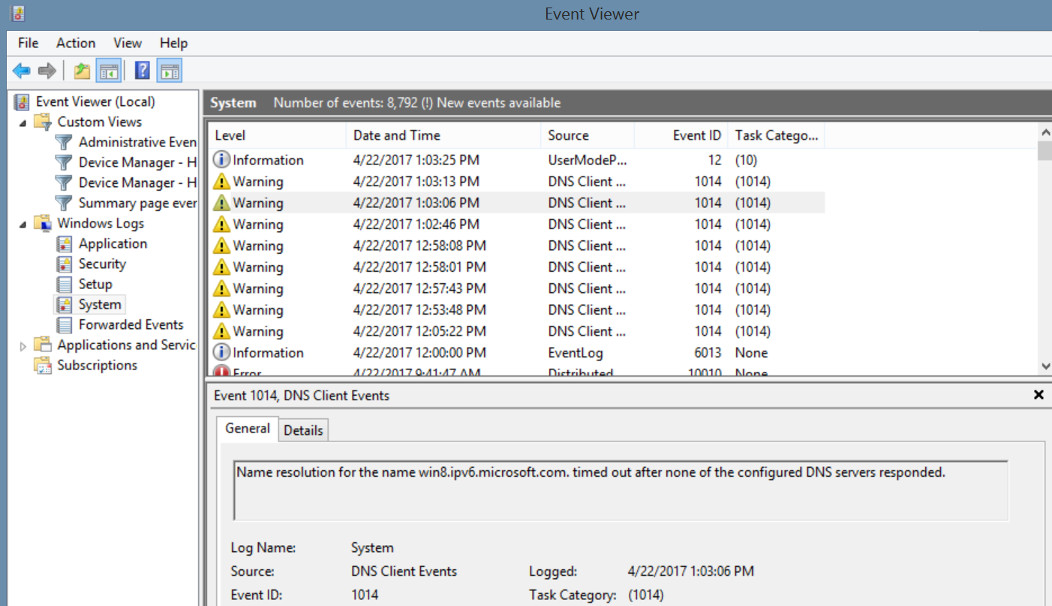Image resolution: width=1052 pixels, height=606 pixels.
Task: Click the UserModeP... source cell
Action: [x=587, y=160]
